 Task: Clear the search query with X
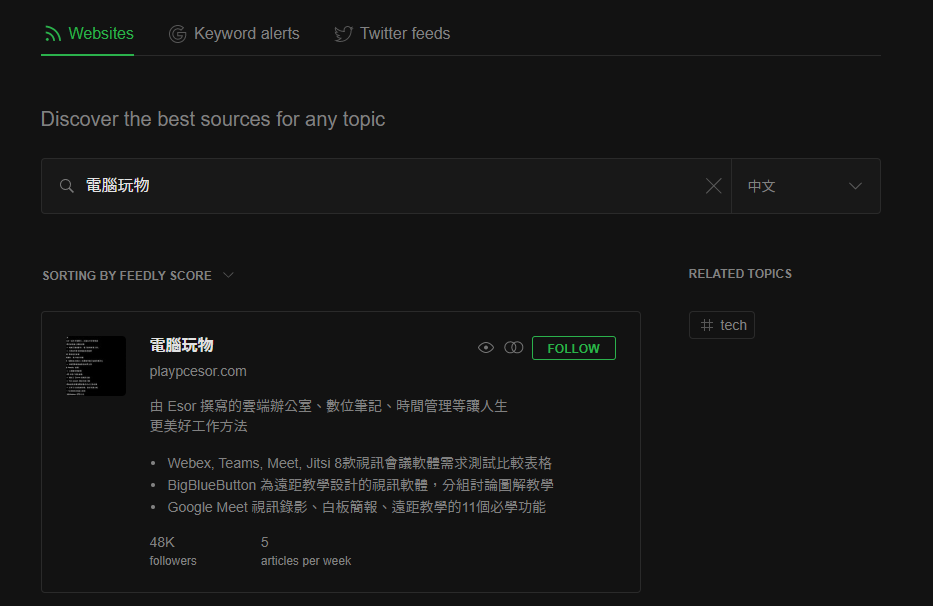pyautogui.click(x=713, y=186)
